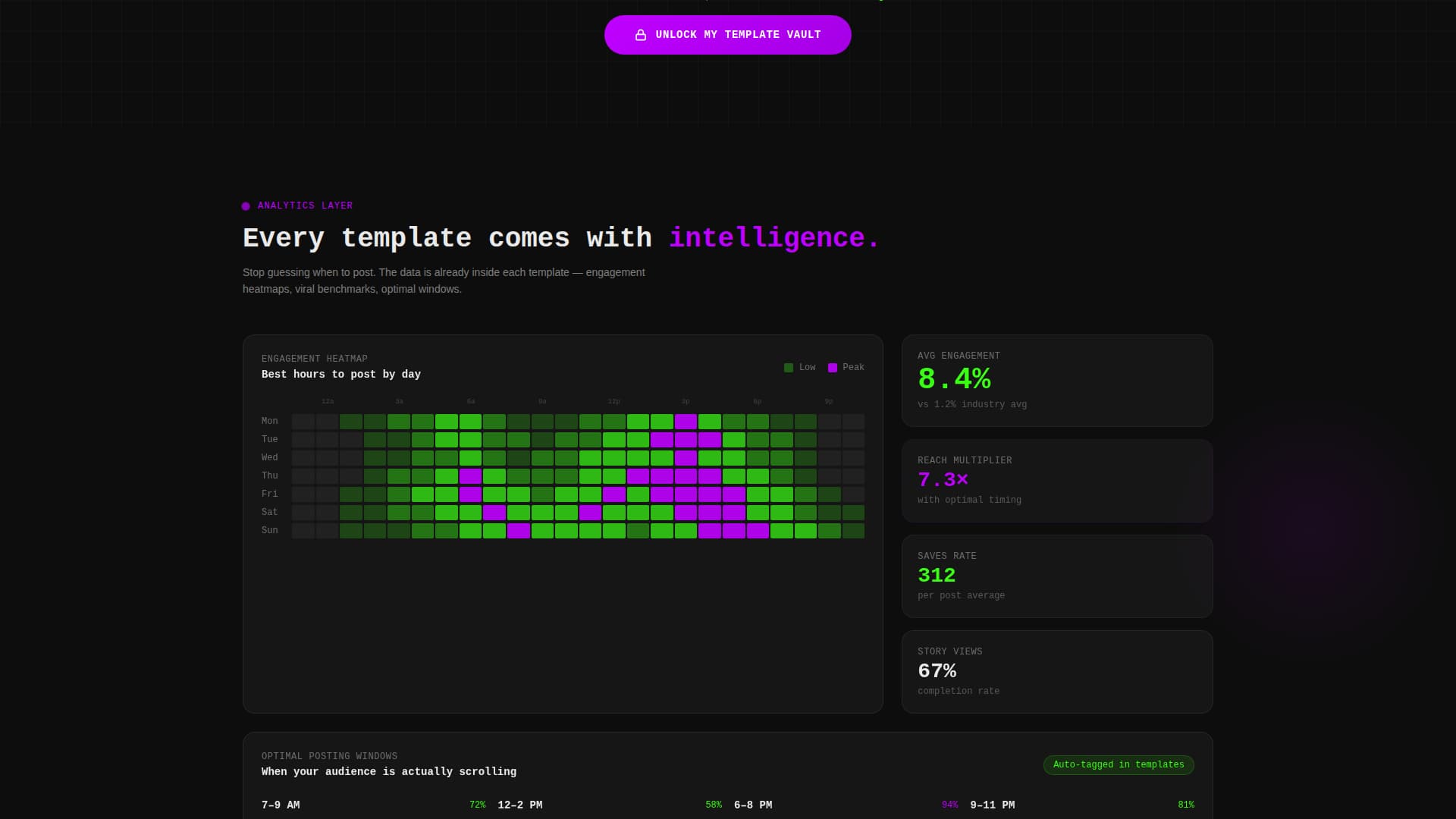Expand the STORY VIEWS stat card

[x=1056, y=671]
